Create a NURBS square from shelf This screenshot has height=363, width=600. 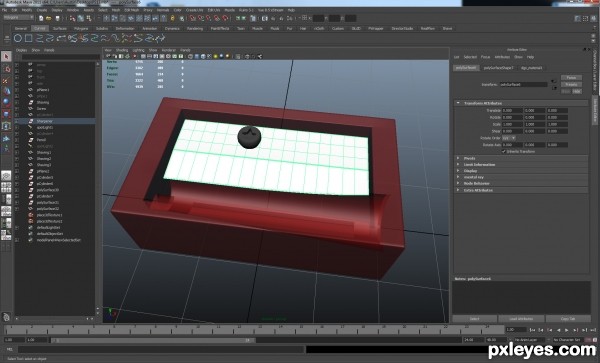point(29,38)
